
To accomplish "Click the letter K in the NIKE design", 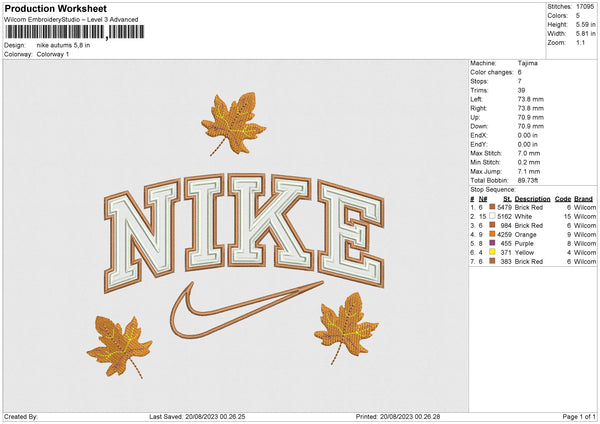I will (x=270, y=221).
